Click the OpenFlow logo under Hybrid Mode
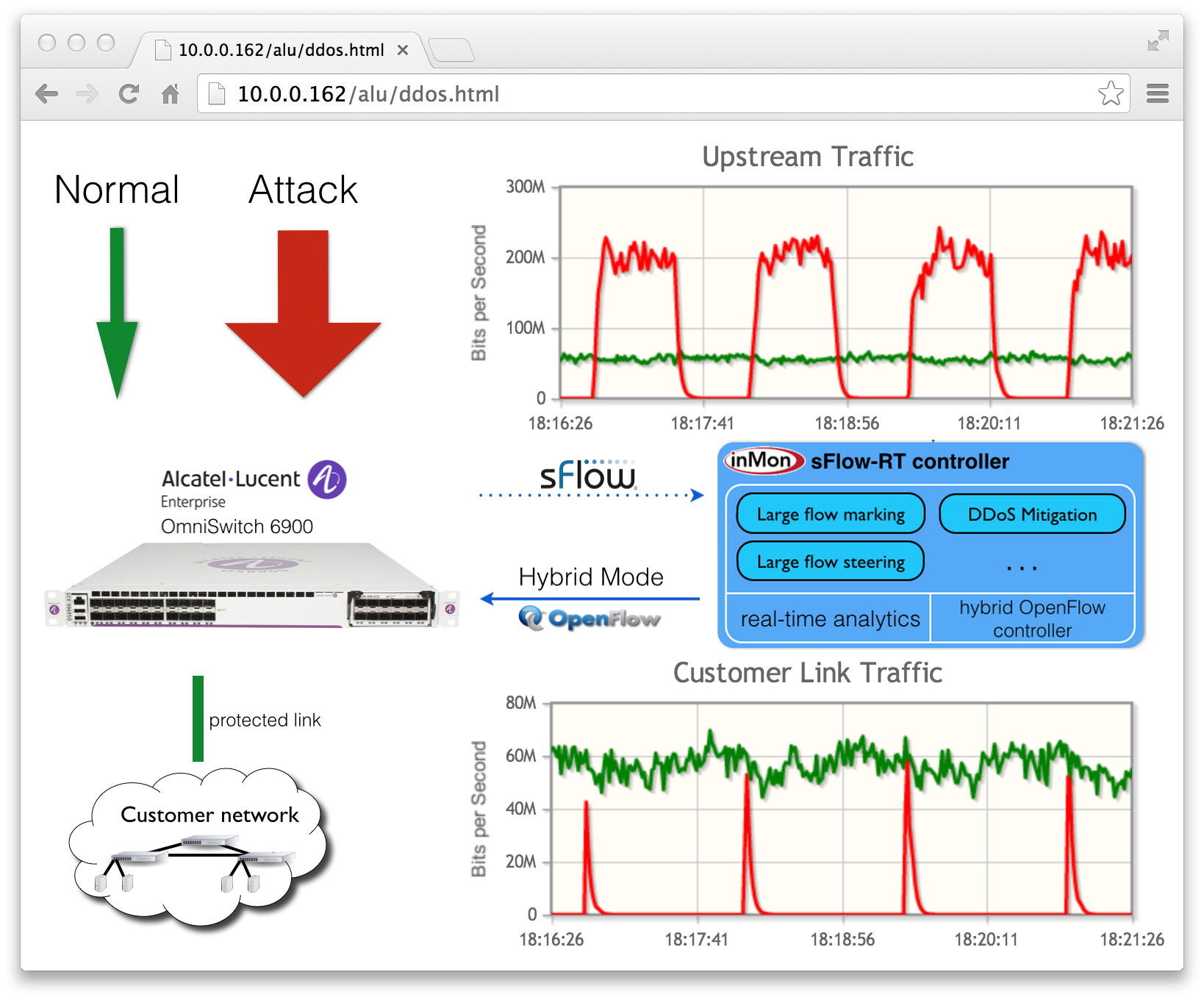Viewport: 1204px width, 1000px height. pyautogui.click(x=590, y=618)
